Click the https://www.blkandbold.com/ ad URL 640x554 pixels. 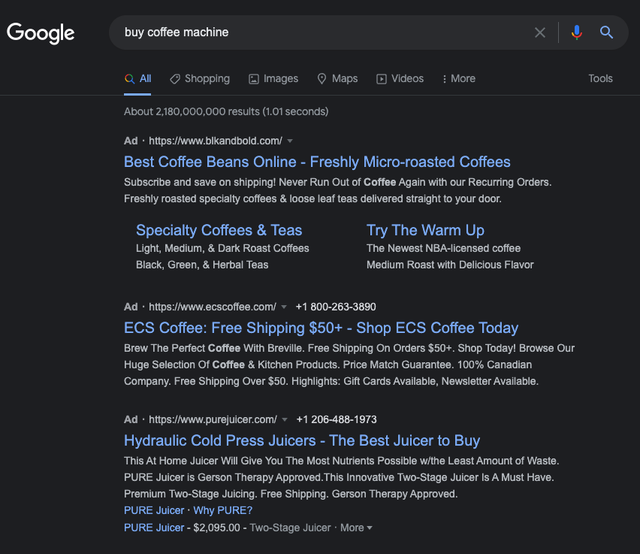[215, 141]
